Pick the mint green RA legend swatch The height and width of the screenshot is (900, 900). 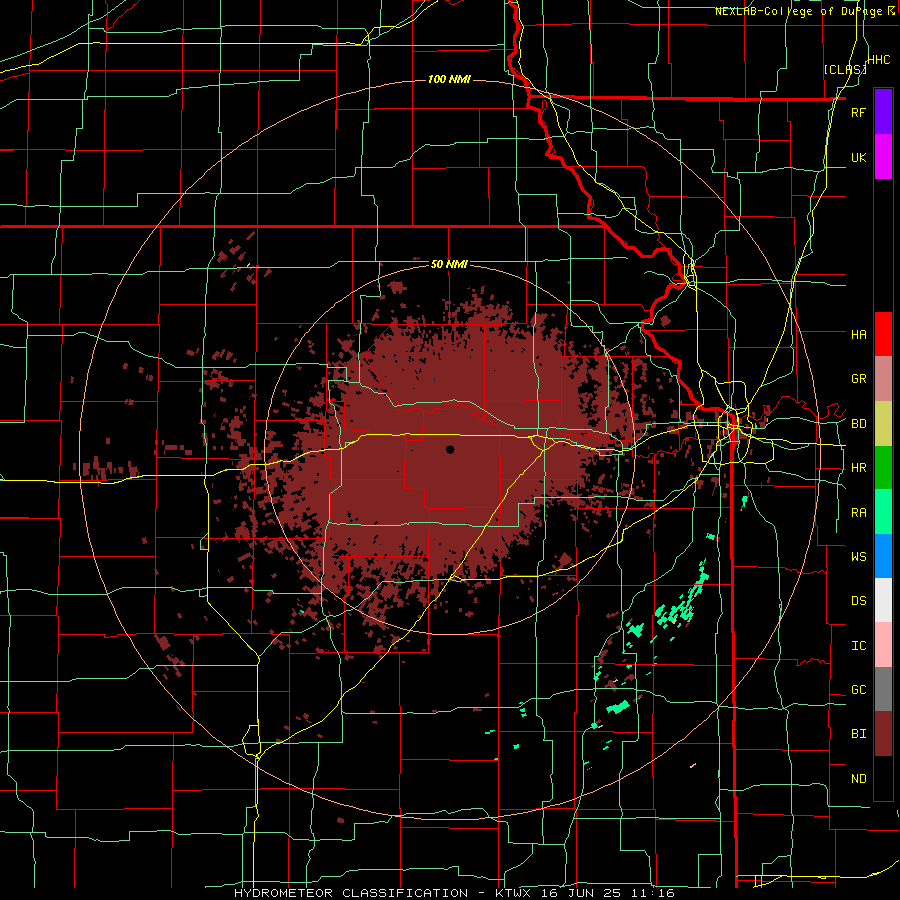tap(883, 512)
